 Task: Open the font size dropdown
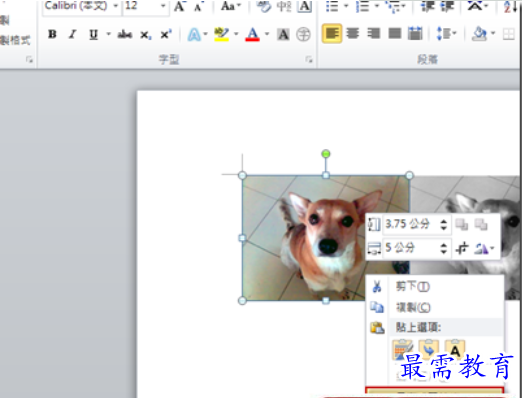point(163,6)
